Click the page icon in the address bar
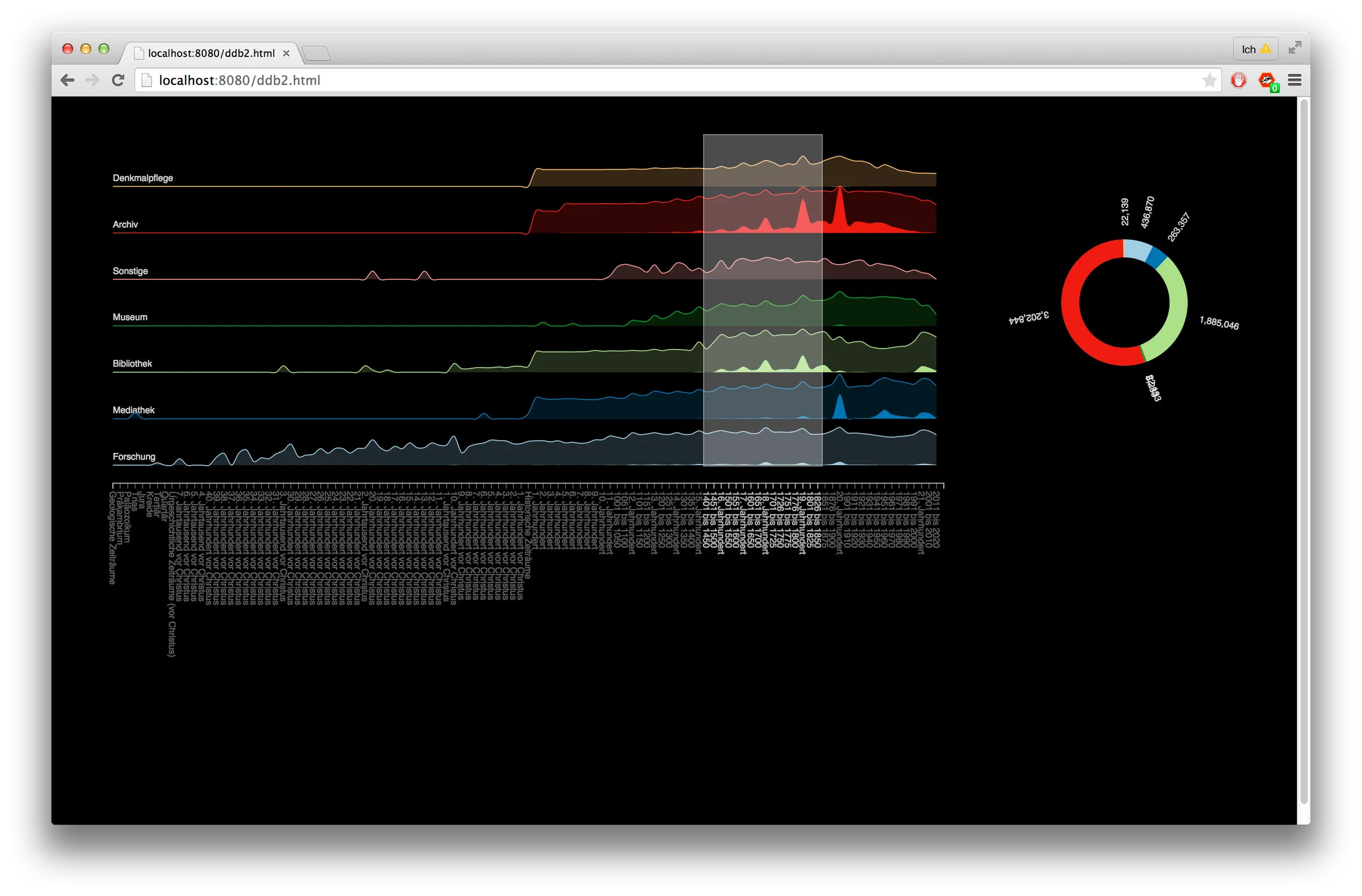The image size is (1362, 896). tap(146, 80)
